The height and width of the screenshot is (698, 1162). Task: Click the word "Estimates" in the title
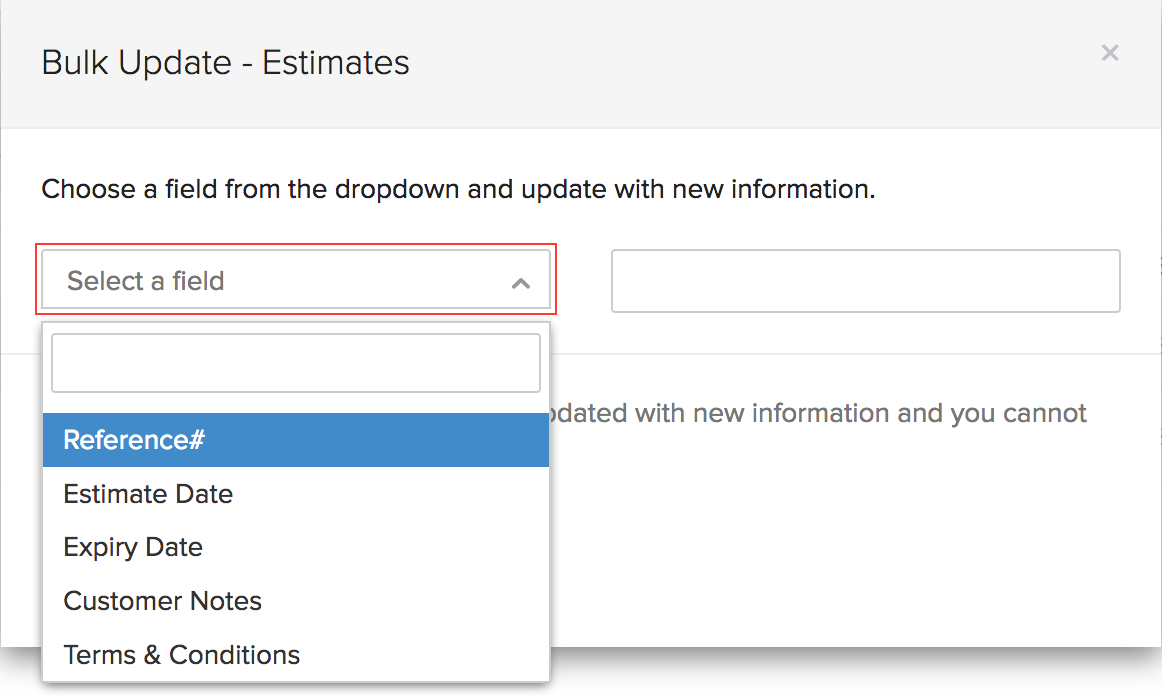(x=336, y=63)
